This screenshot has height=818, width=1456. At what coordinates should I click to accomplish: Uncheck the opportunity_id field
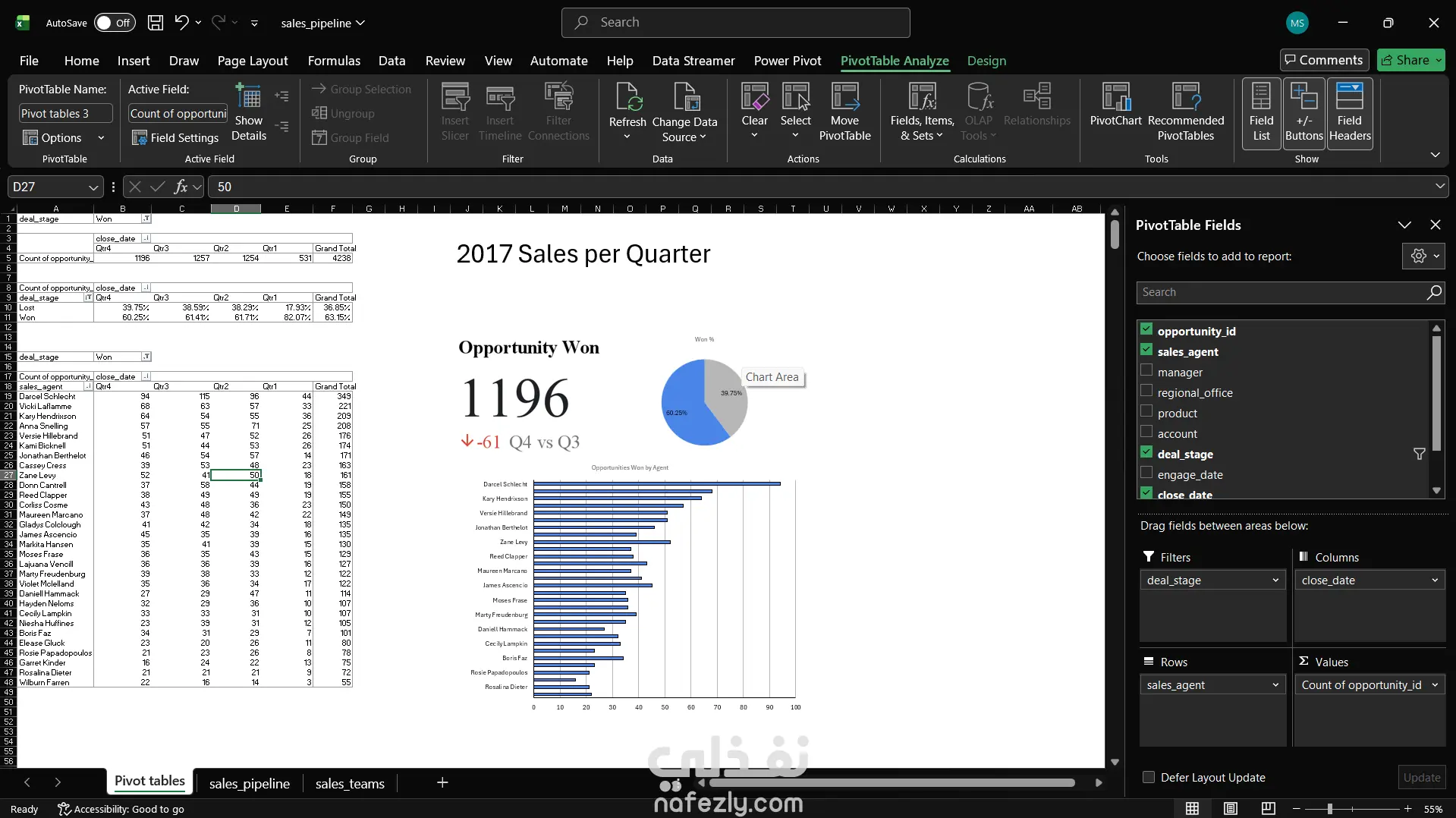click(x=1146, y=329)
